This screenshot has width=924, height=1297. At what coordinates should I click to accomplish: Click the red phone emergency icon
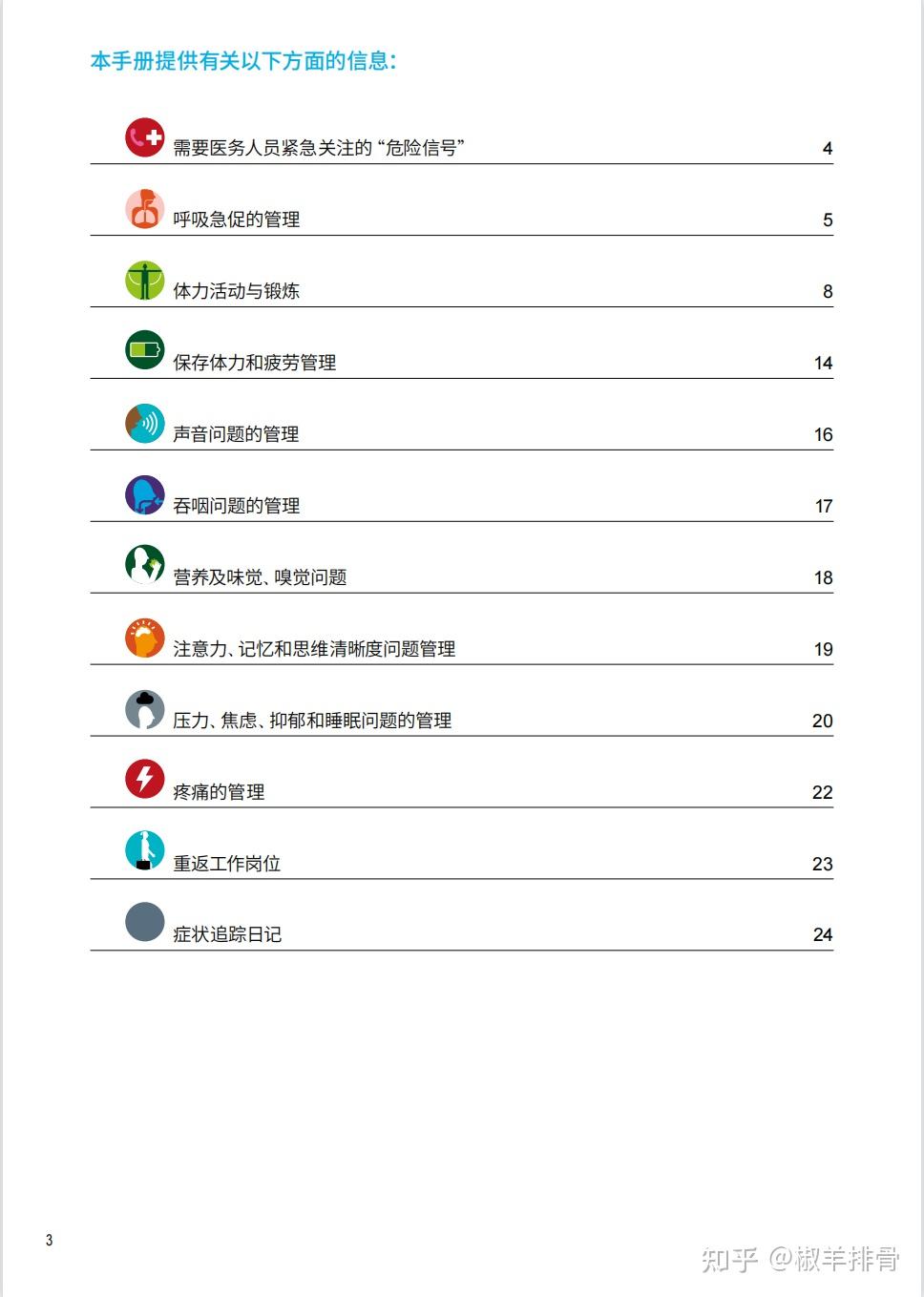click(x=145, y=137)
